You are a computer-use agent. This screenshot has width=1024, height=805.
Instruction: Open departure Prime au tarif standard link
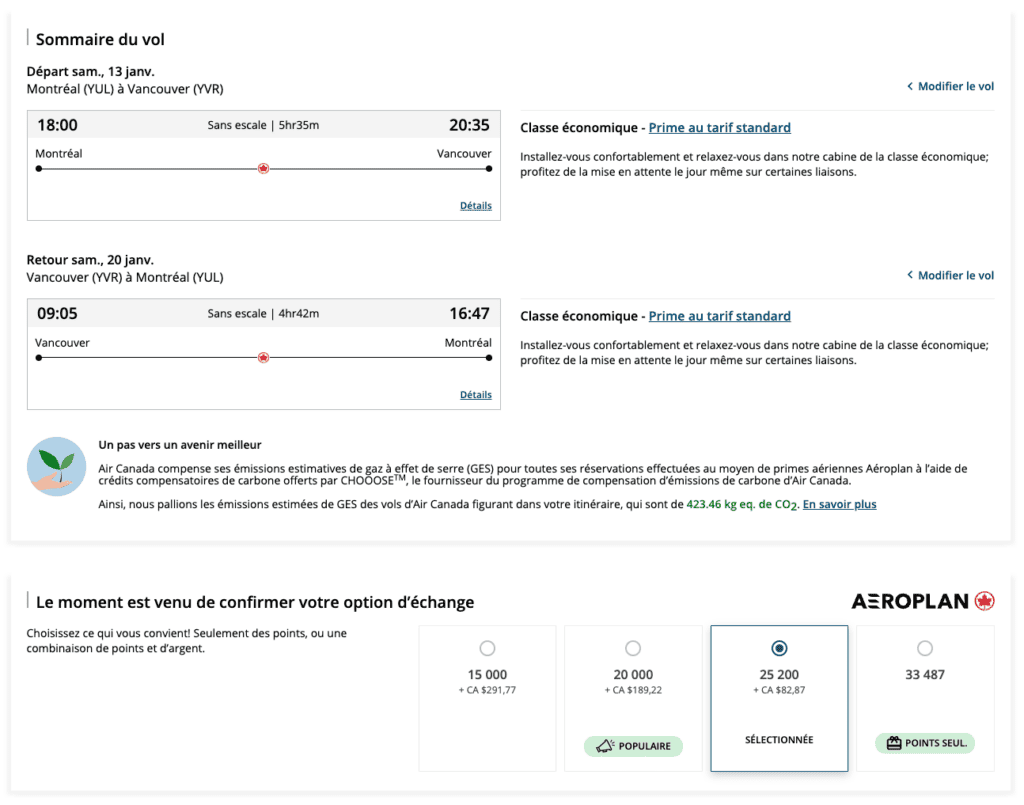click(719, 128)
